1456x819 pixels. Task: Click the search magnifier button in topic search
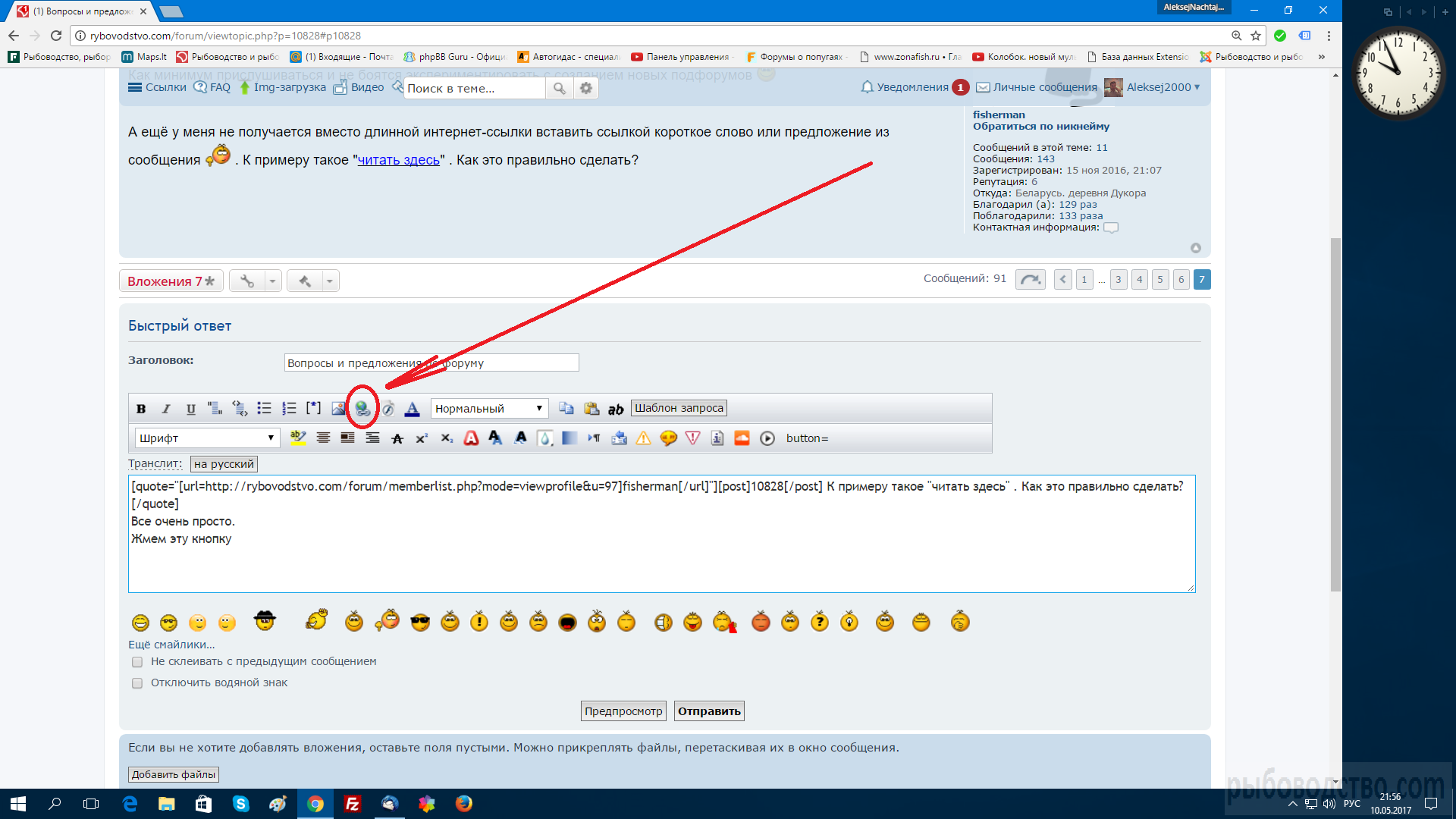coord(559,89)
